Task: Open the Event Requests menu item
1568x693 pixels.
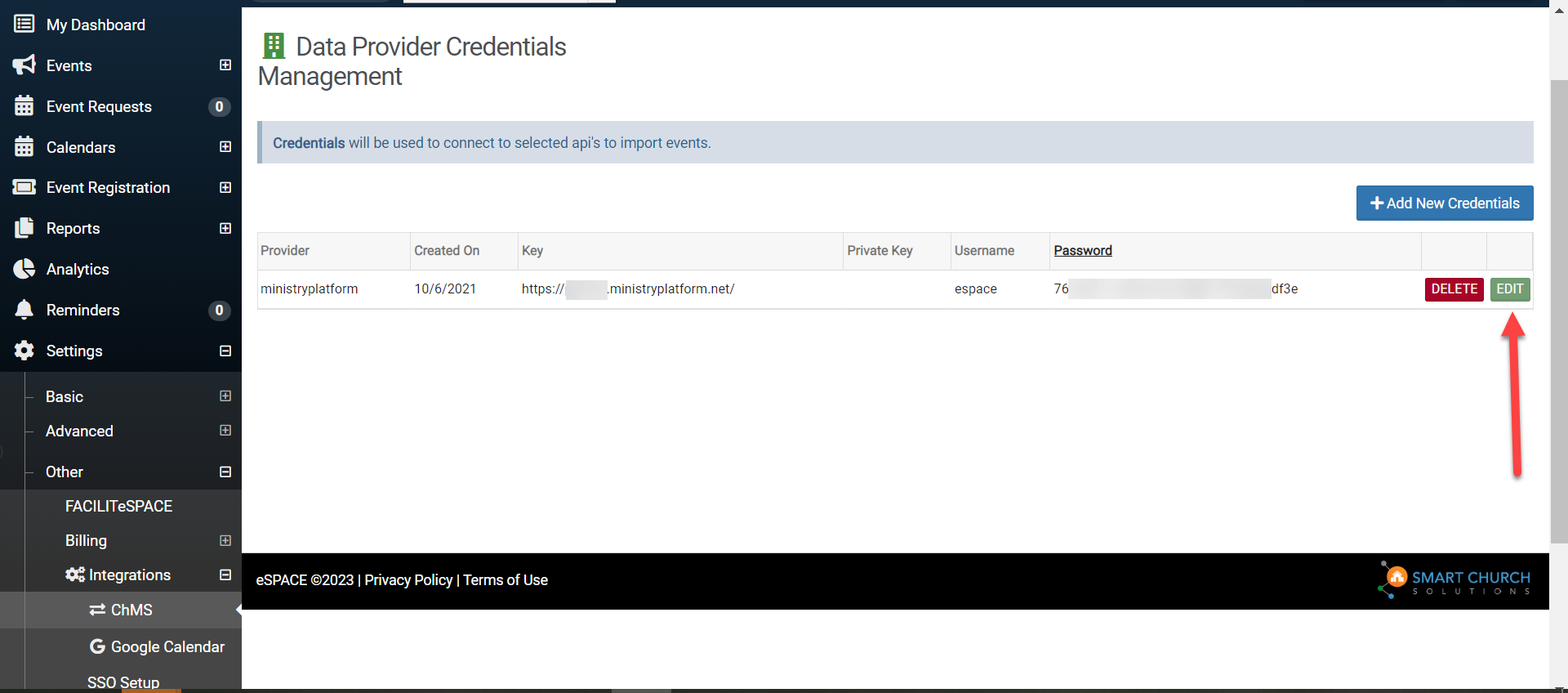Action: (x=99, y=106)
